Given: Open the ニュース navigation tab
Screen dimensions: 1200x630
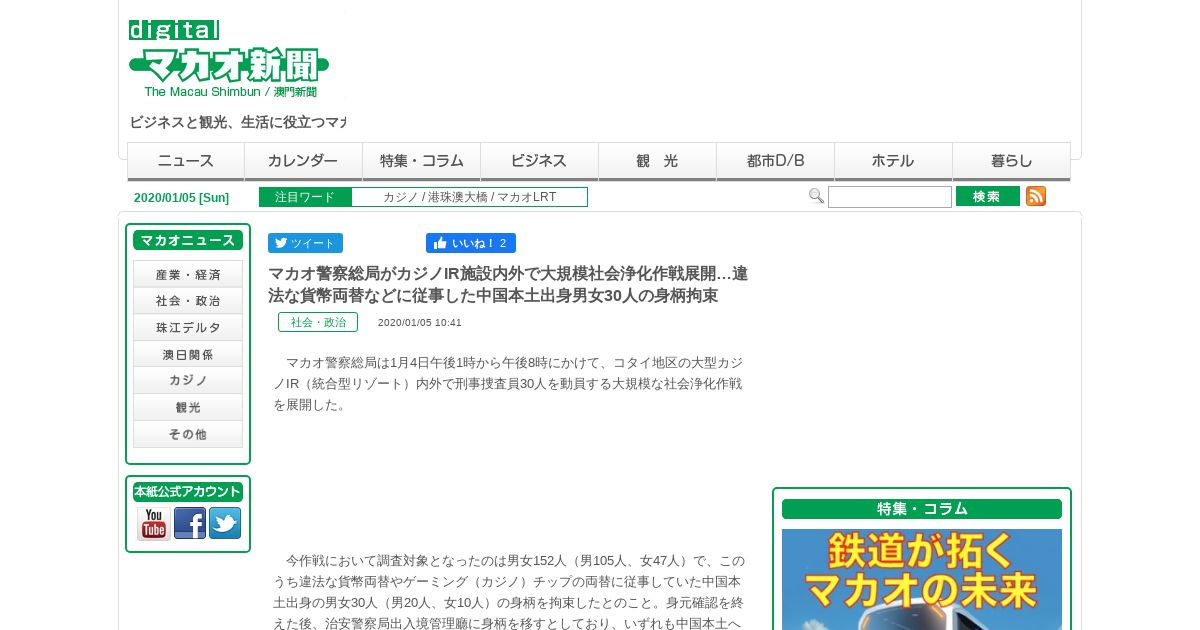Looking at the screenshot, I should coord(186,161).
